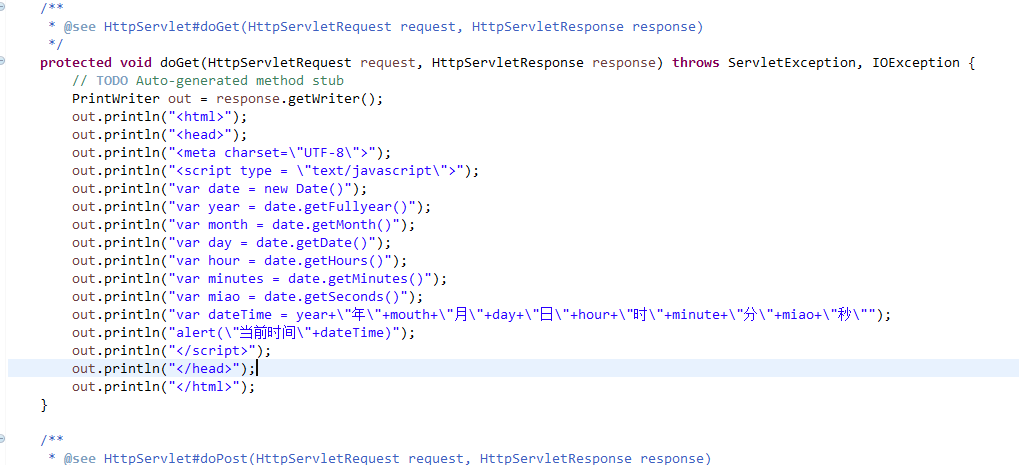Click 'HttpServletResponse' parameter type in doGet declaration

[508, 63]
